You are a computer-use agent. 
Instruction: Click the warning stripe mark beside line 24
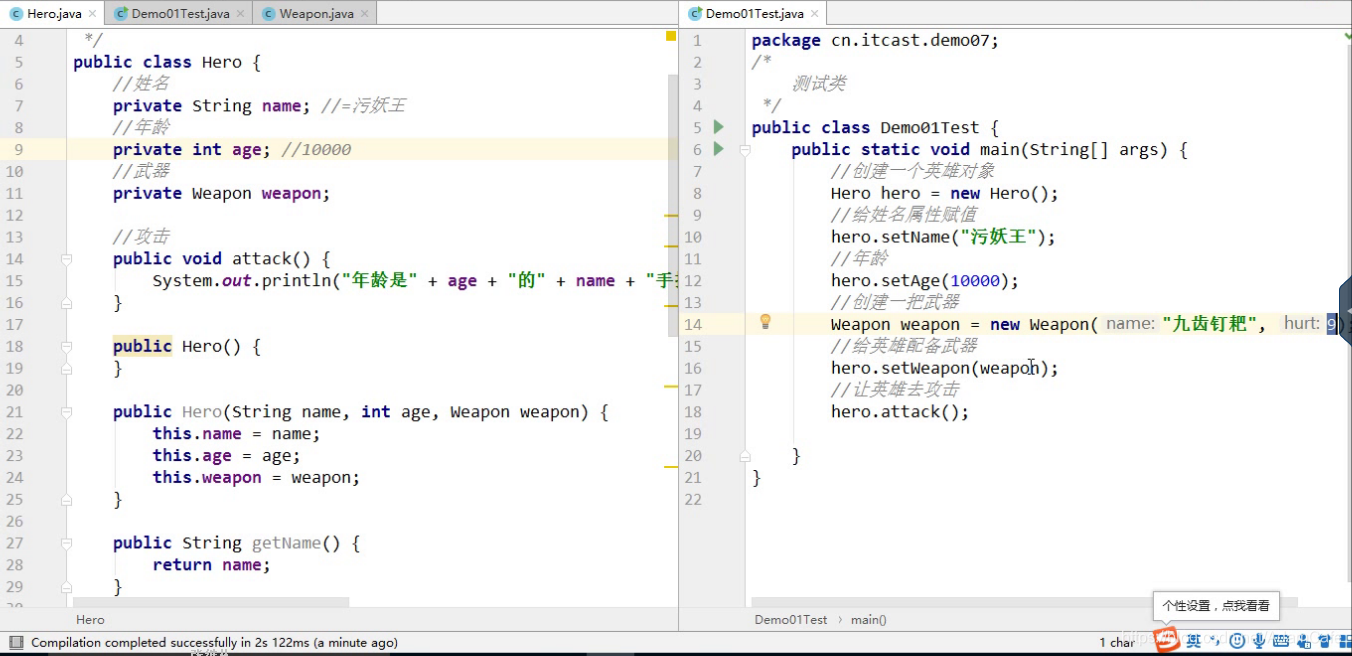click(x=671, y=466)
